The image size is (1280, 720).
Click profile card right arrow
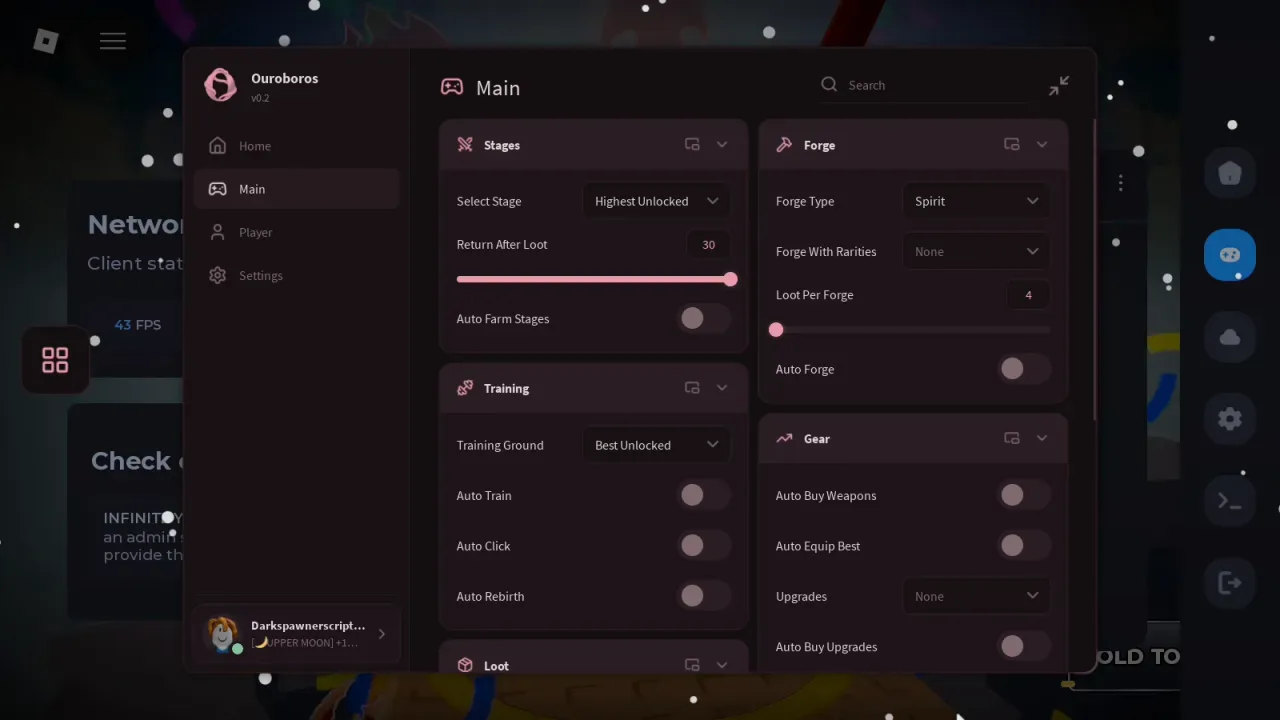tap(381, 633)
